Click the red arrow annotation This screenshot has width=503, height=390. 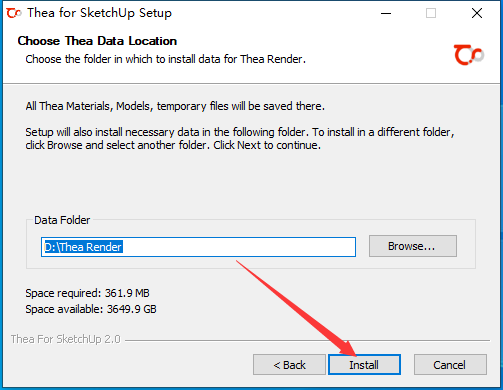coord(297,308)
